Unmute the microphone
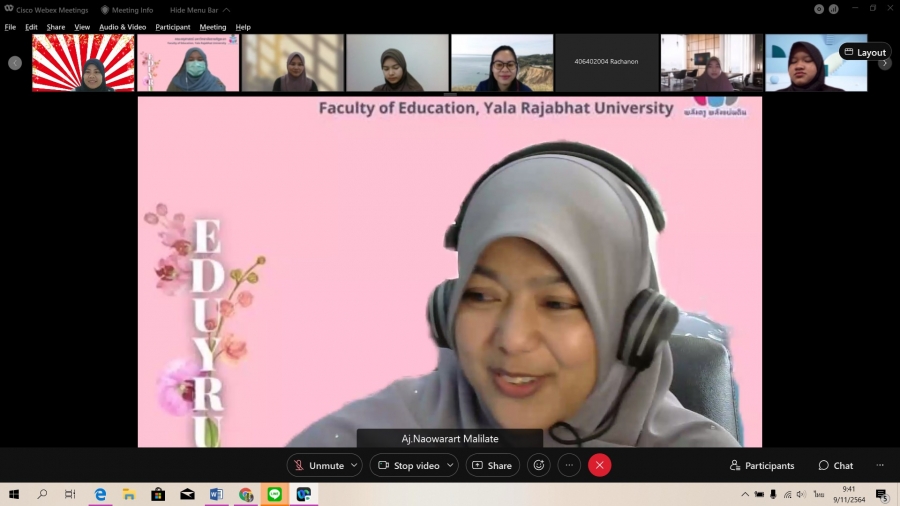This screenshot has width=900, height=506. click(318, 465)
